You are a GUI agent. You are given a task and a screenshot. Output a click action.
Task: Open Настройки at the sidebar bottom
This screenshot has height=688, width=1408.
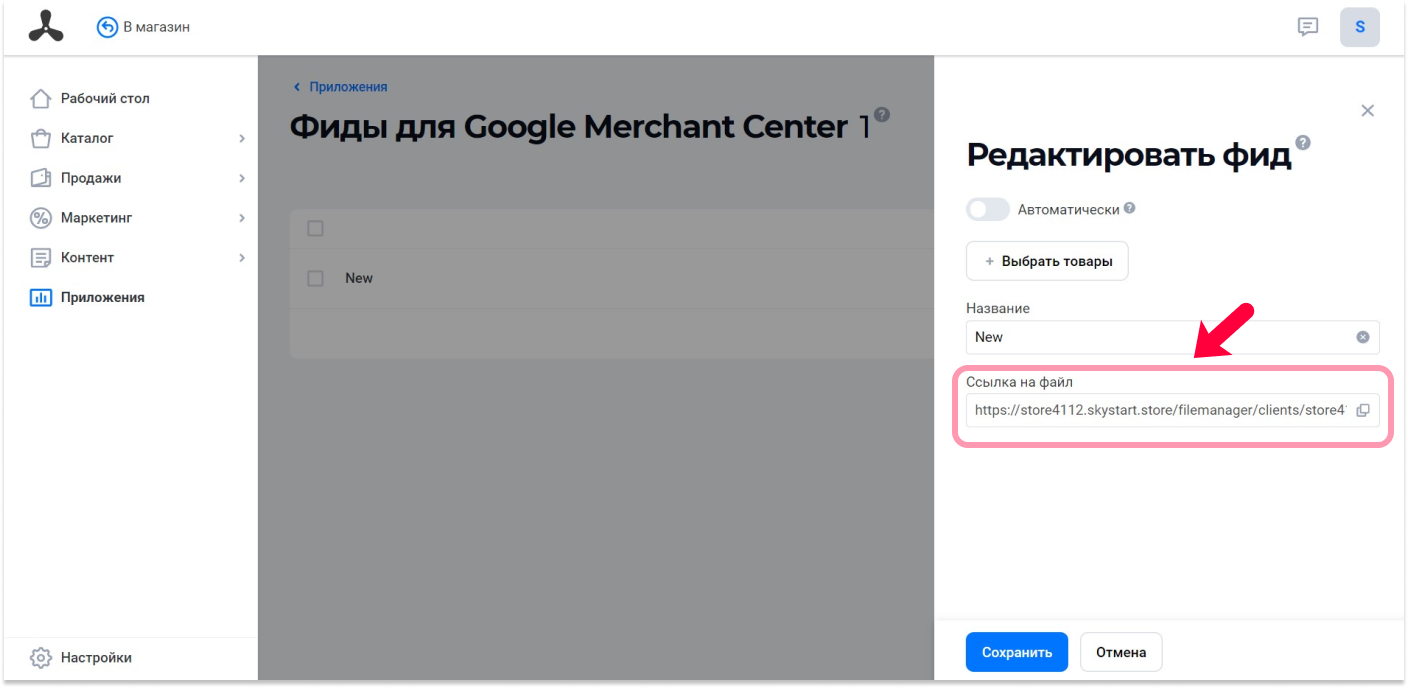pos(96,658)
